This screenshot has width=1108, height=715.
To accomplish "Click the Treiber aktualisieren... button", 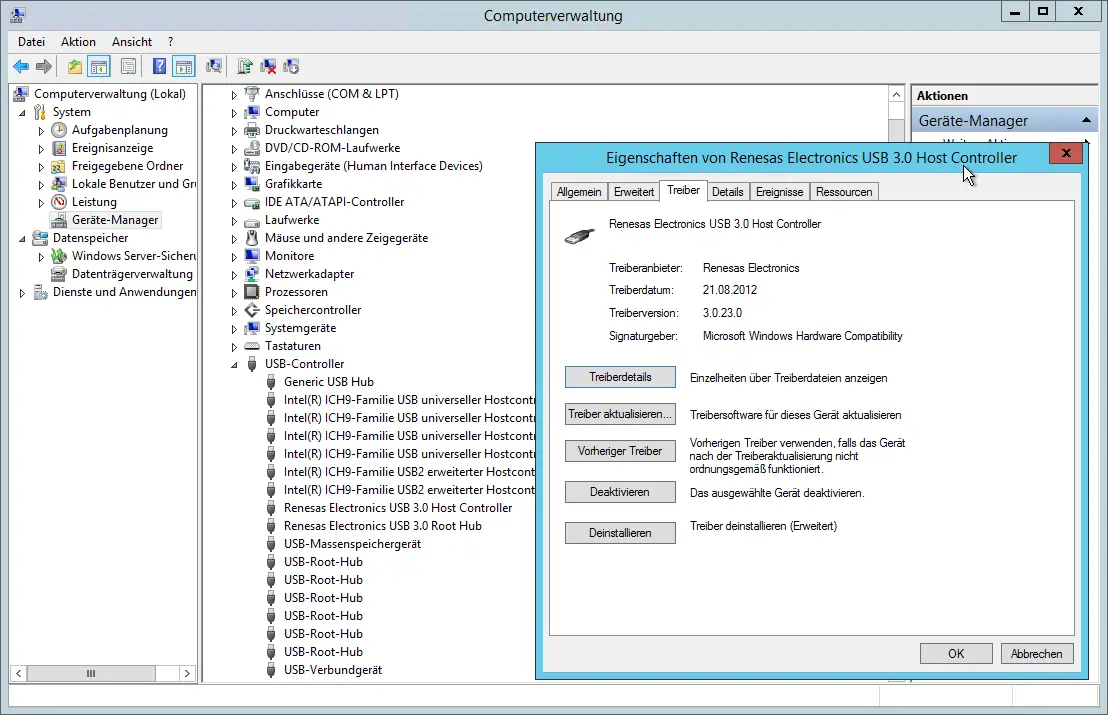I will coord(620,414).
